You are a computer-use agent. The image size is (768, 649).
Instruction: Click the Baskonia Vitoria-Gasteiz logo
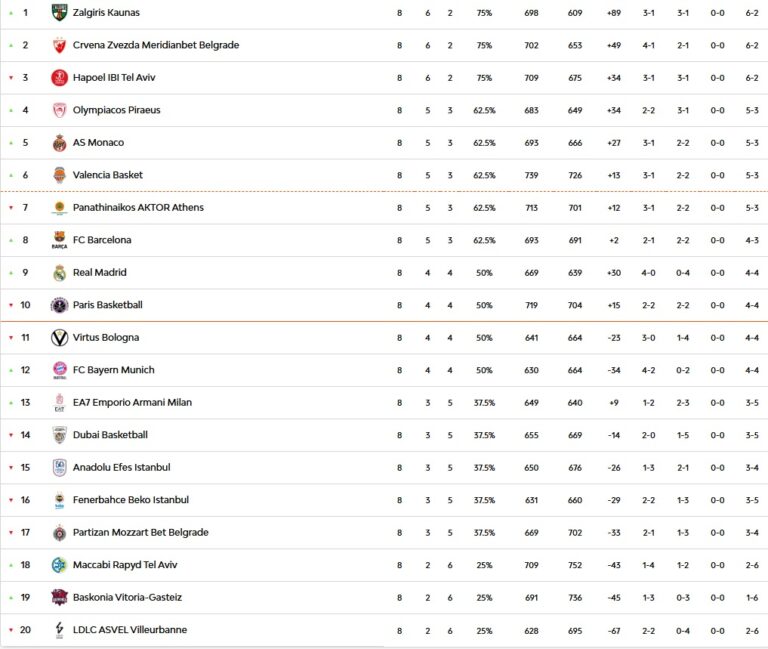click(59, 598)
